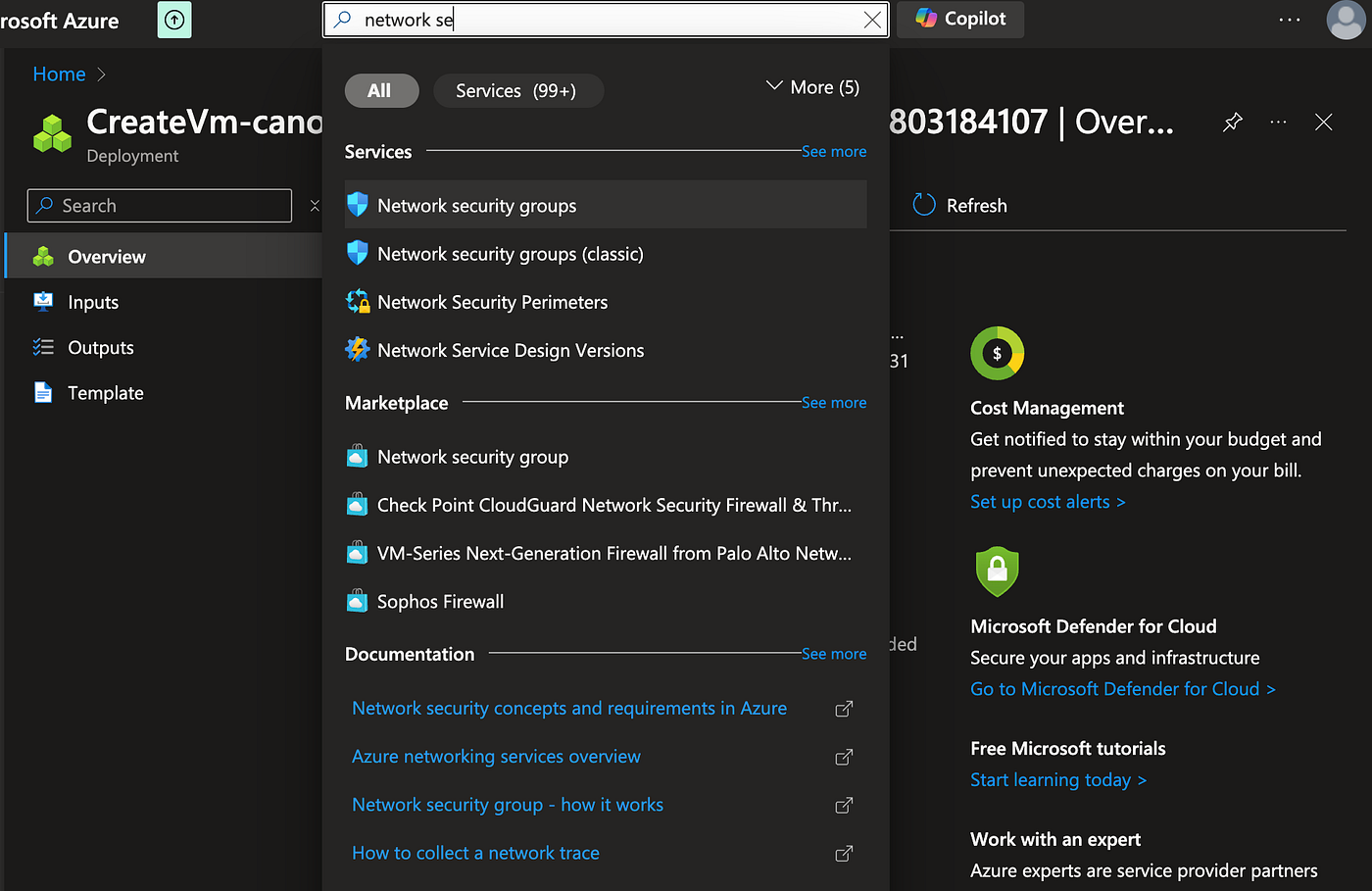Close the deployment blade

(x=1324, y=123)
